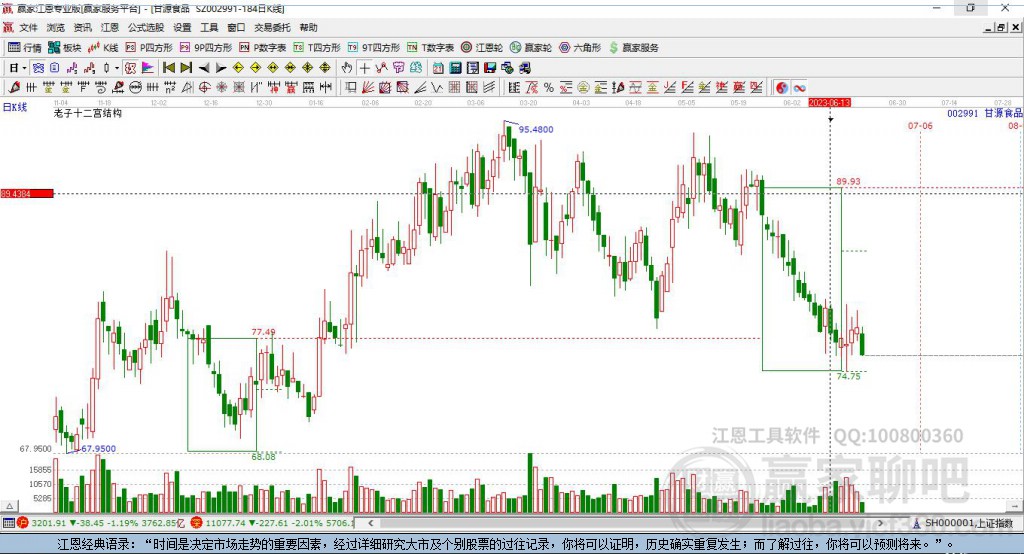Click the colorful flag icon
The image size is (1024, 554).
[x=148, y=68]
